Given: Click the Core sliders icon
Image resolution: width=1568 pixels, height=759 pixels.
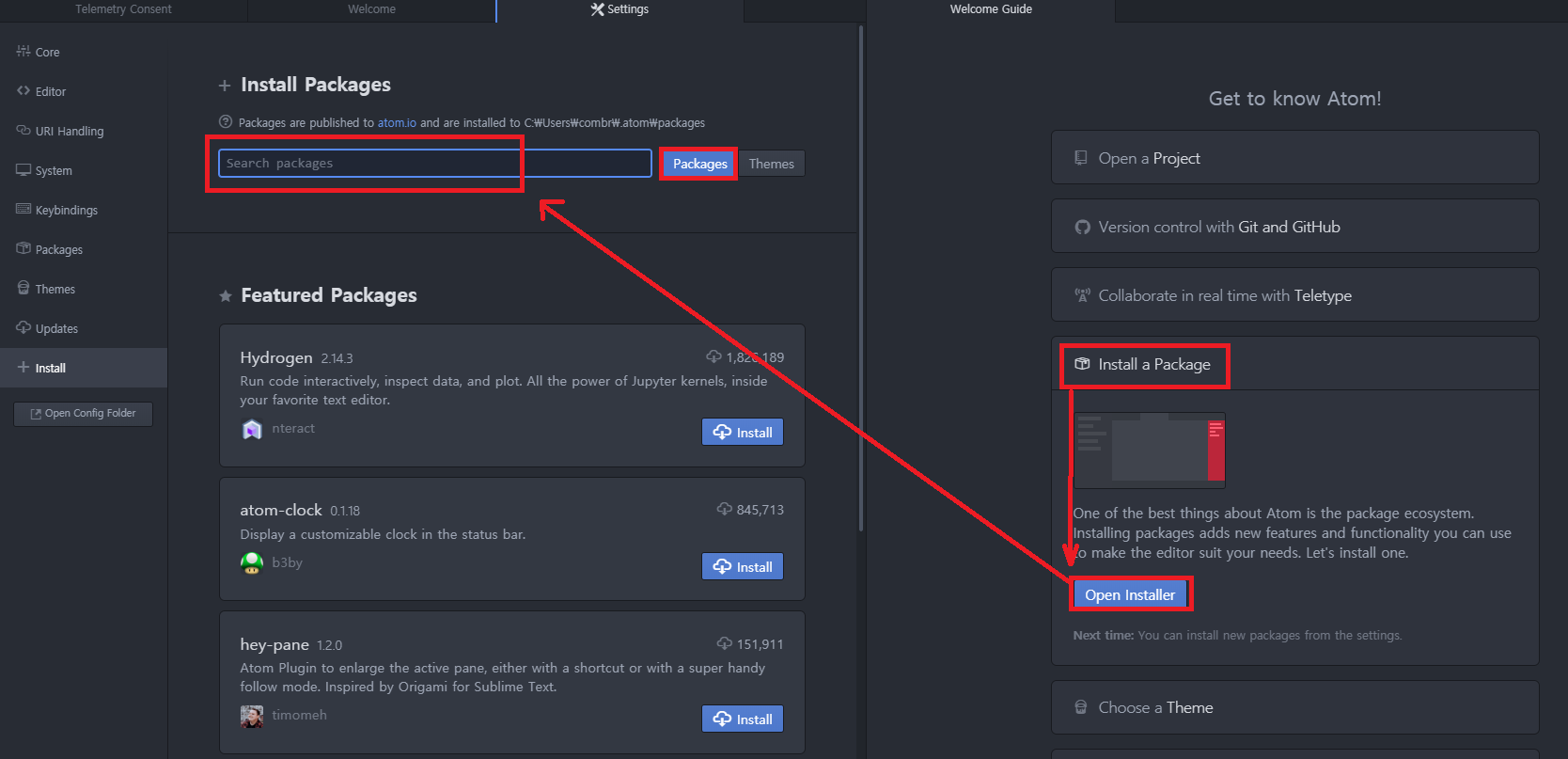Looking at the screenshot, I should click(x=24, y=51).
